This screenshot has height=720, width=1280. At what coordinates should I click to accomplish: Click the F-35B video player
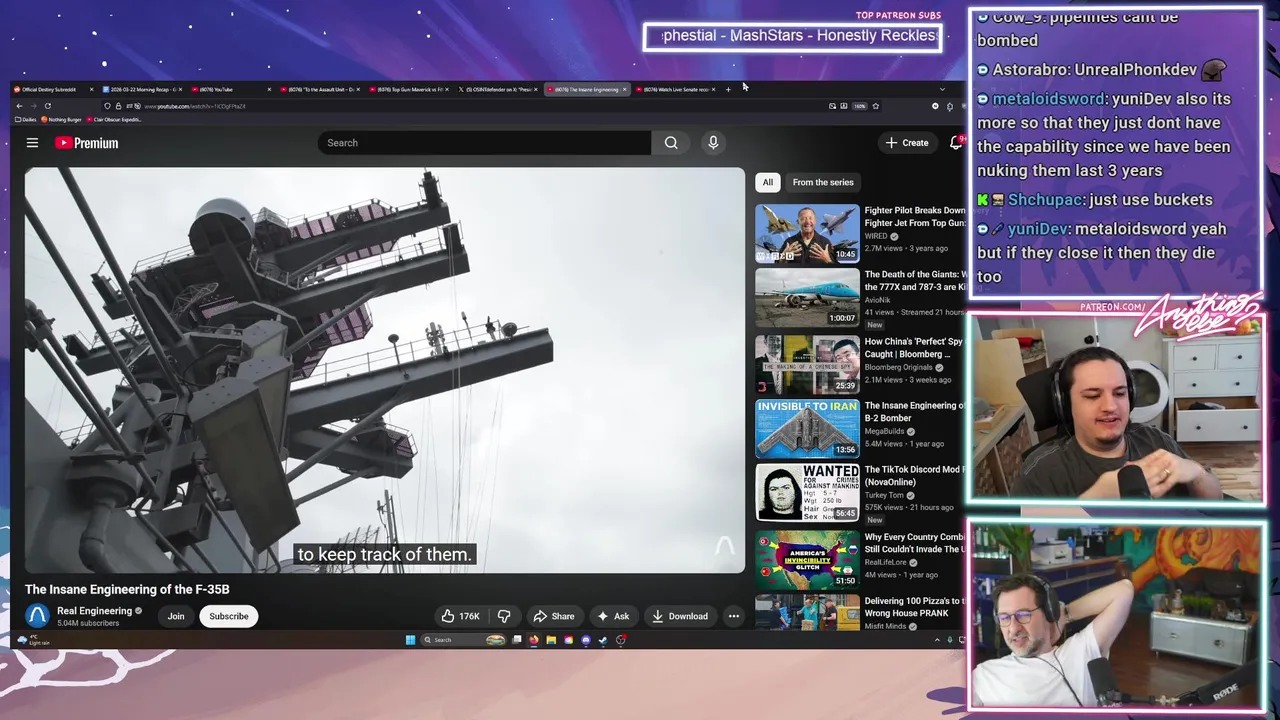point(385,371)
